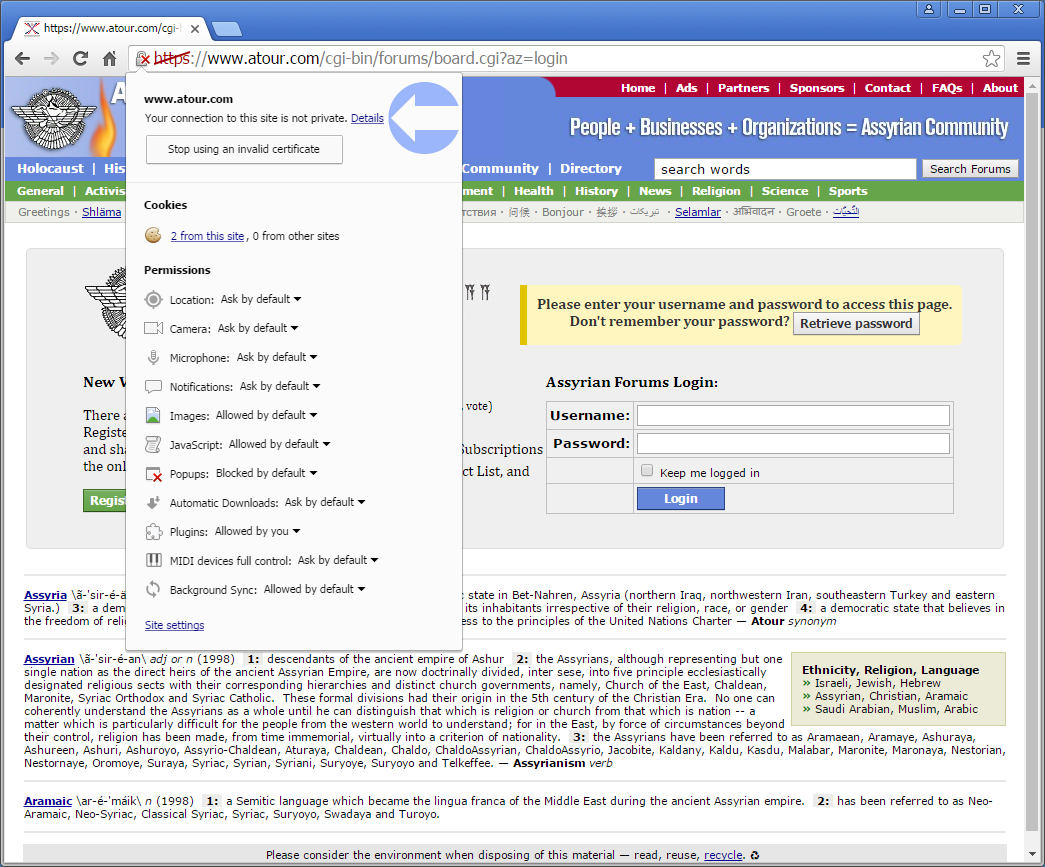Click the Selamlar greeting link

point(698,212)
